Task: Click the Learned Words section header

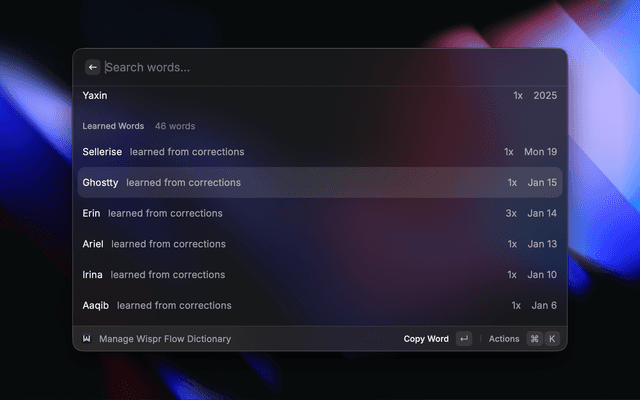Action: coord(114,126)
